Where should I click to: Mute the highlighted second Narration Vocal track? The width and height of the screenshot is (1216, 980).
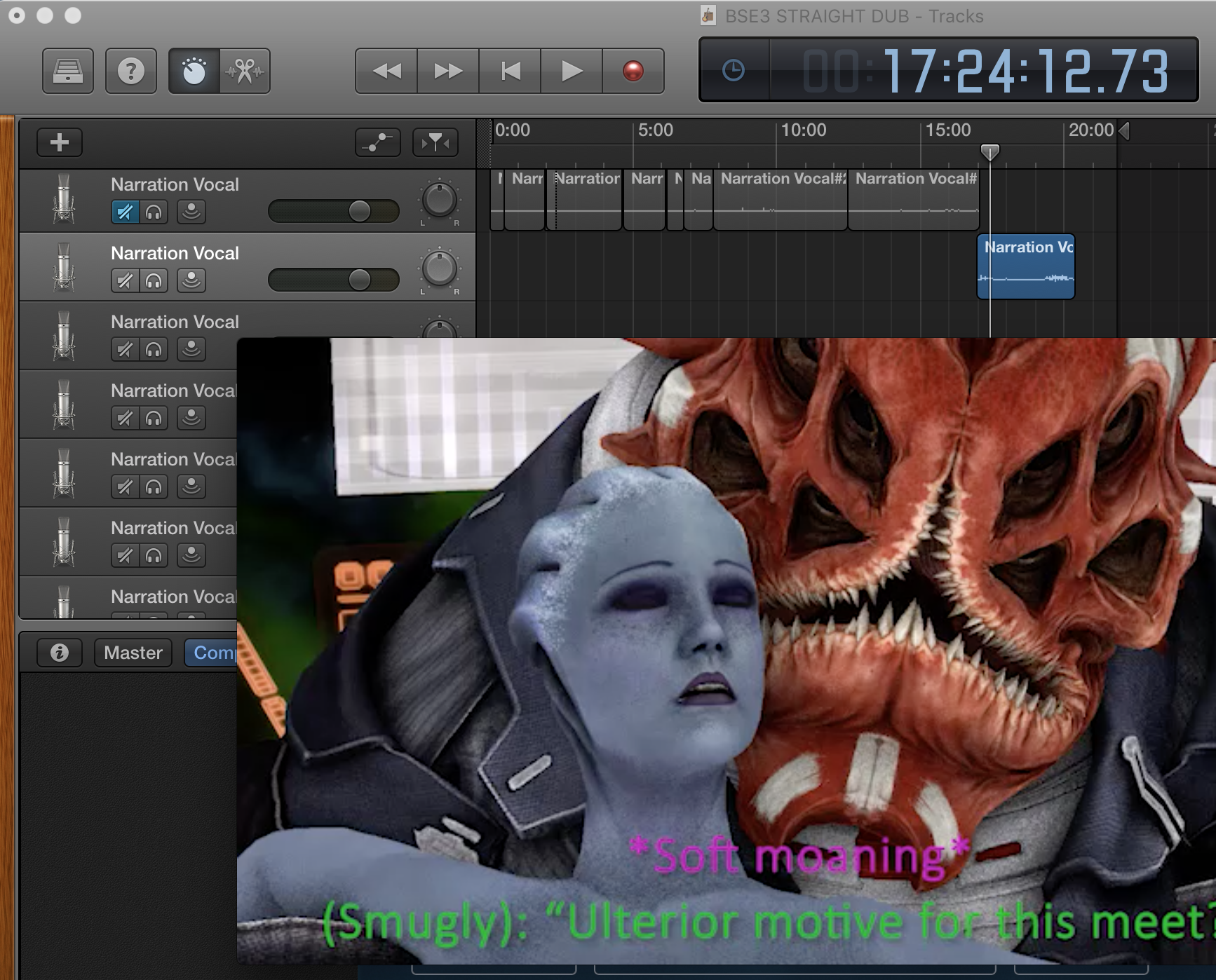click(x=125, y=280)
